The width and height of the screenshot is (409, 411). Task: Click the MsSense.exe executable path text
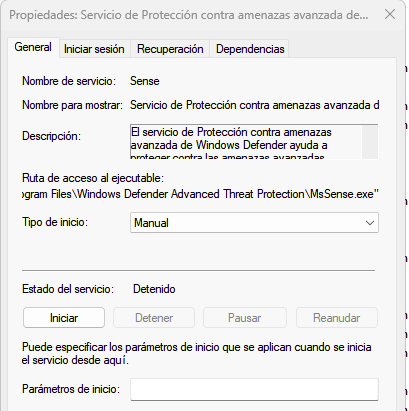(x=200, y=194)
